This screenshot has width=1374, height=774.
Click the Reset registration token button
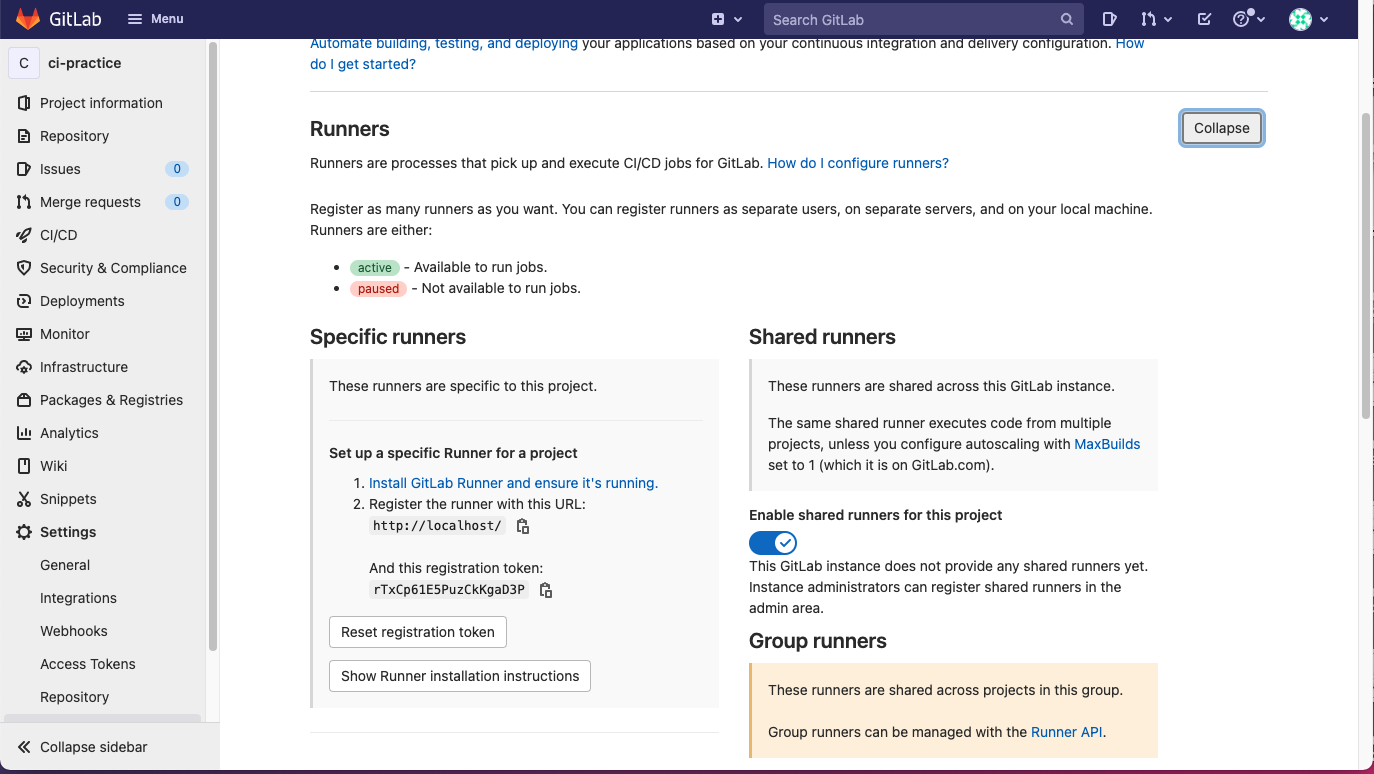point(417,632)
